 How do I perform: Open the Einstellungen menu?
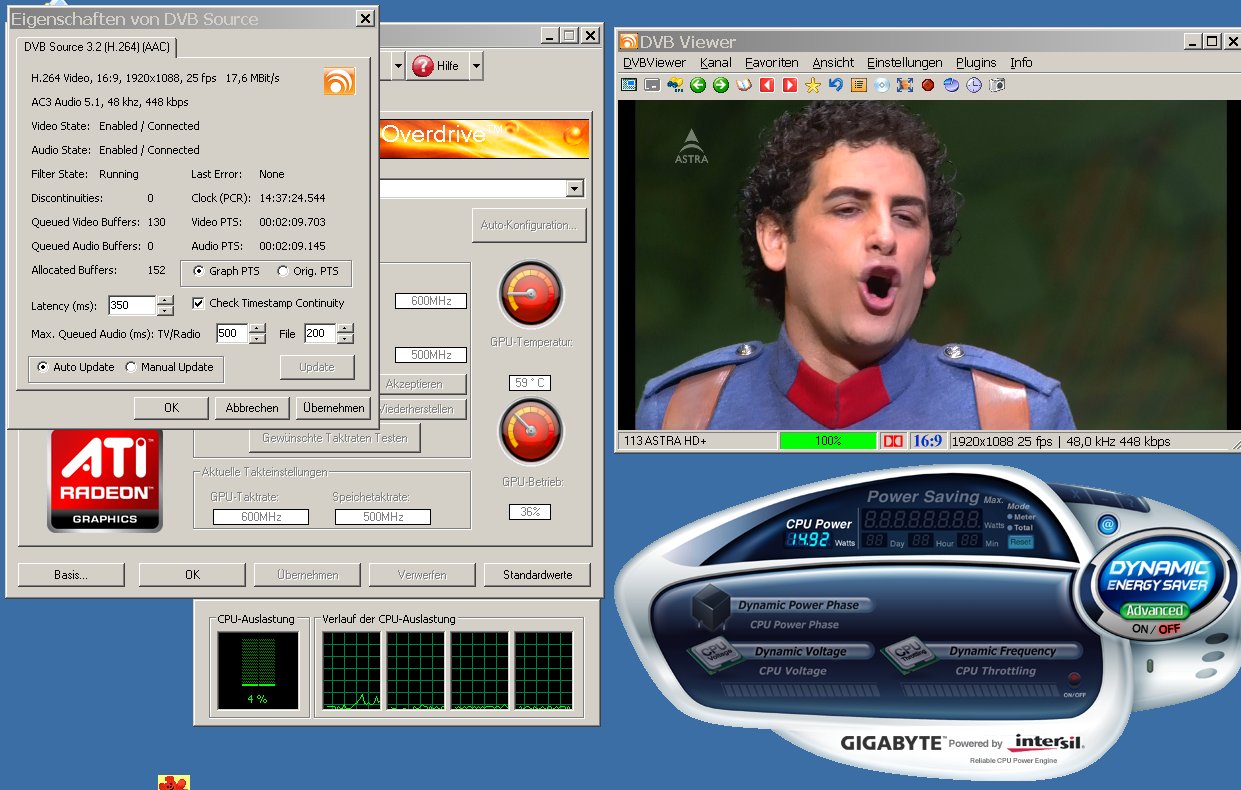pyautogui.click(x=904, y=62)
